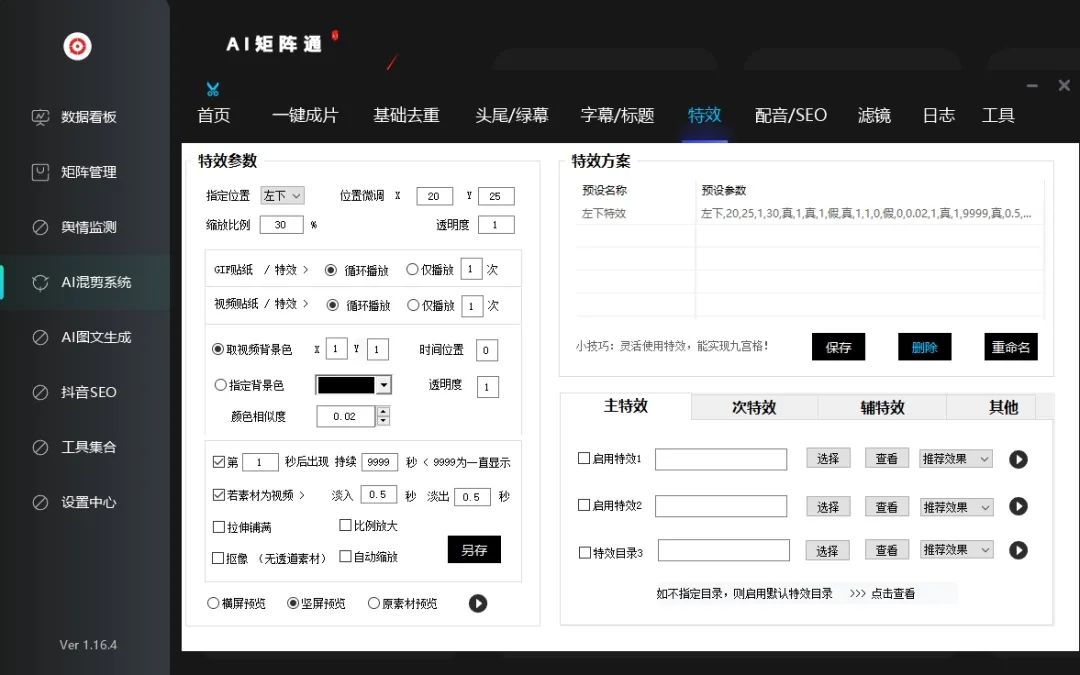Click the 启用特效1 path field
Image resolution: width=1080 pixels, height=675 pixels.
coord(720,459)
